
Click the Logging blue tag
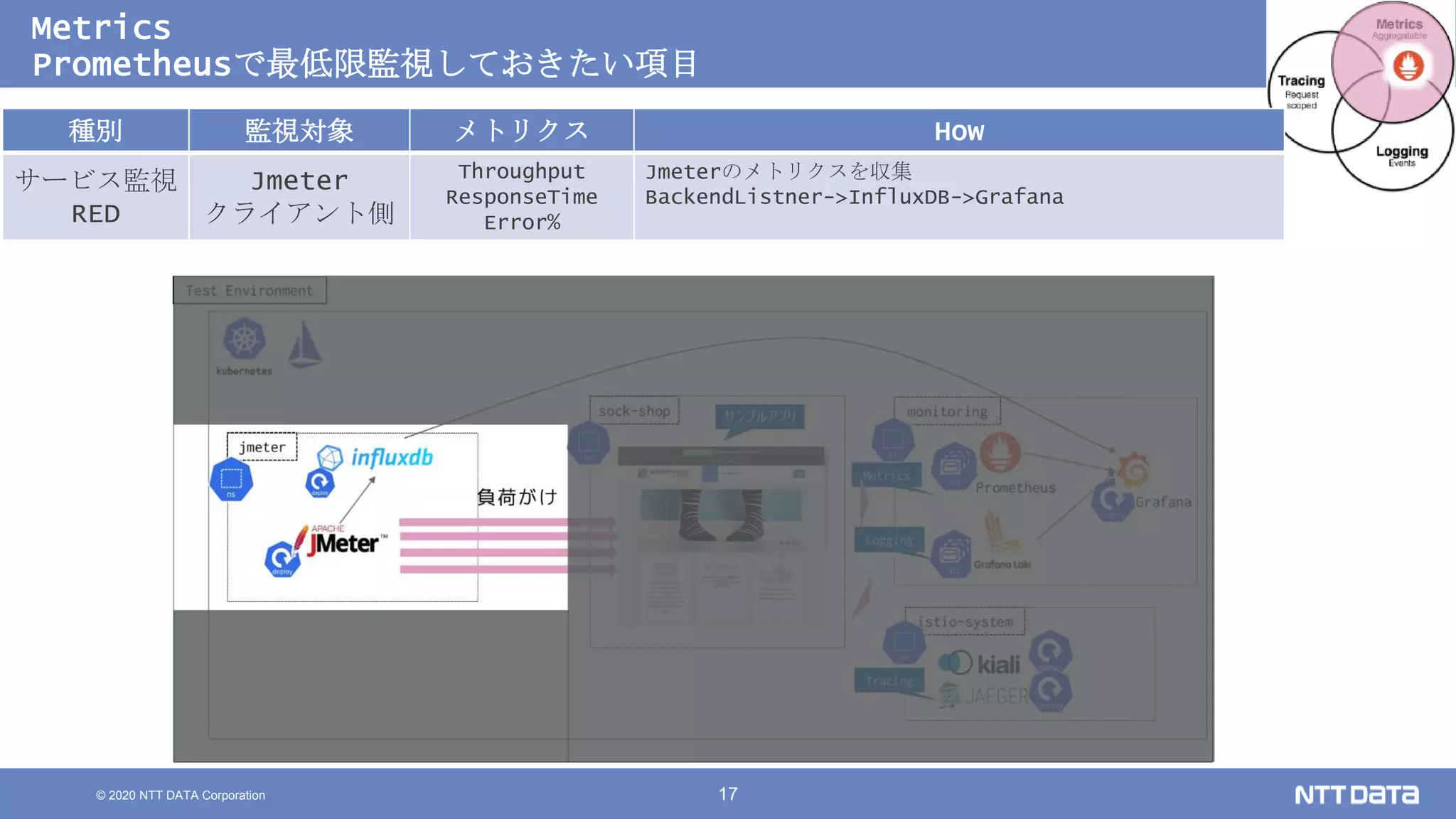click(x=889, y=540)
